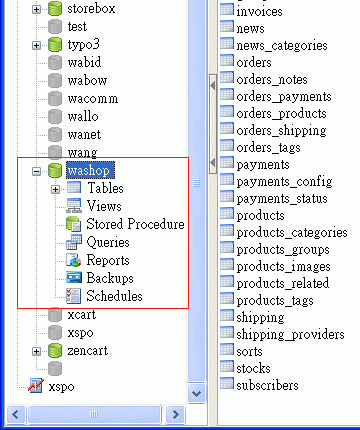Image resolution: width=360 pixels, height=430 pixels.
Task: Click the gray wallo database icon
Action: tap(55, 117)
